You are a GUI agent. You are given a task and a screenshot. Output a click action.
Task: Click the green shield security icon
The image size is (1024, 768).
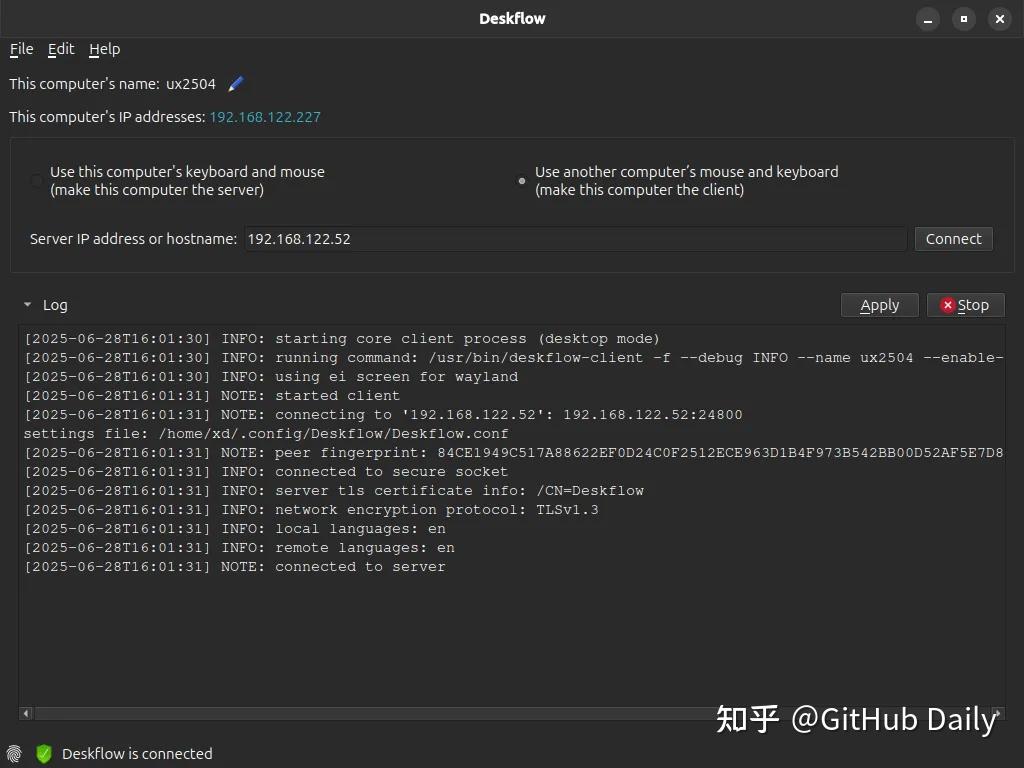[44, 753]
